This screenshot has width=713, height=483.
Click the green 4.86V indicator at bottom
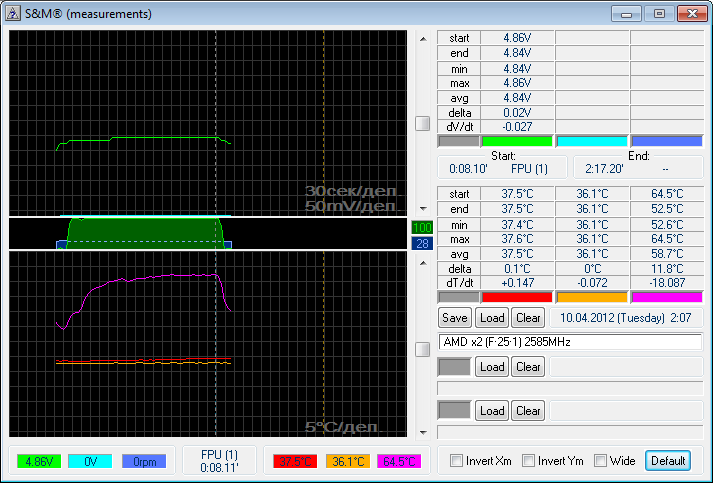click(x=39, y=462)
